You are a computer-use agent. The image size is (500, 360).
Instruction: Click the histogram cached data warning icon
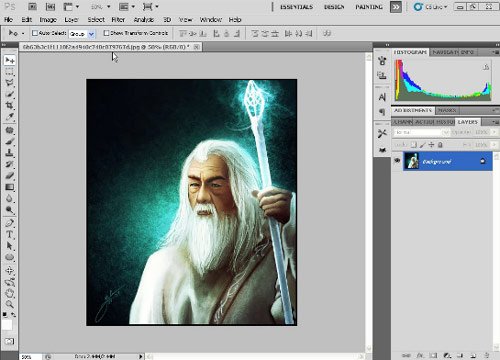[x=486, y=67]
